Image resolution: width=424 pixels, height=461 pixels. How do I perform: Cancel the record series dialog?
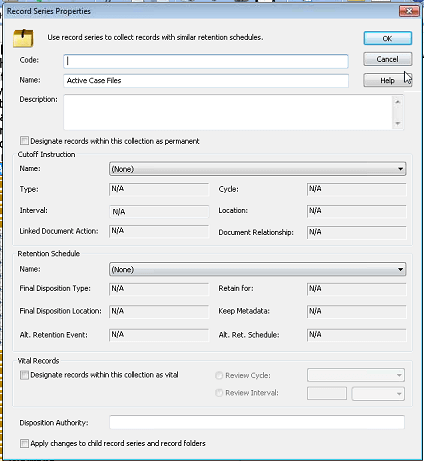[x=387, y=59]
